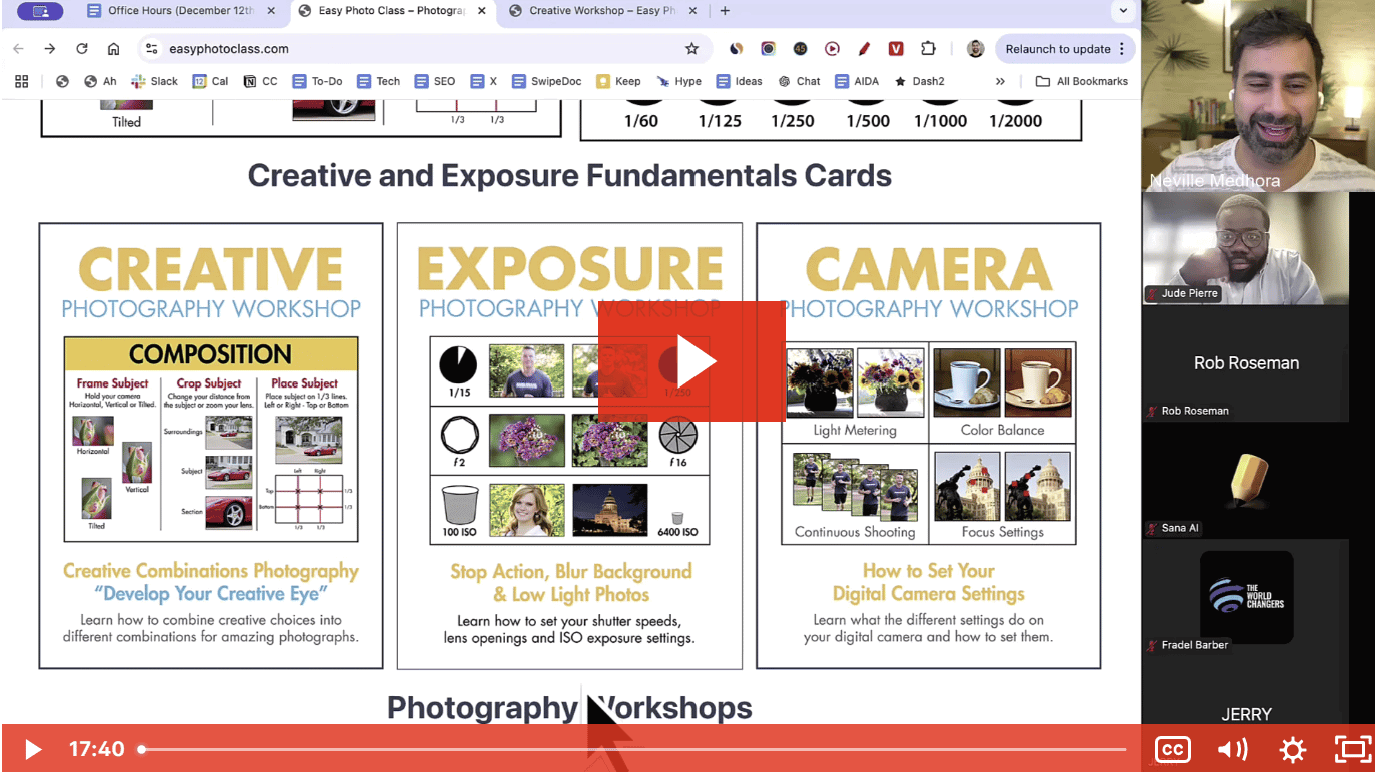Click the purple screen-share indicator pill
Screen dimensions: 1375x772
tap(40, 11)
